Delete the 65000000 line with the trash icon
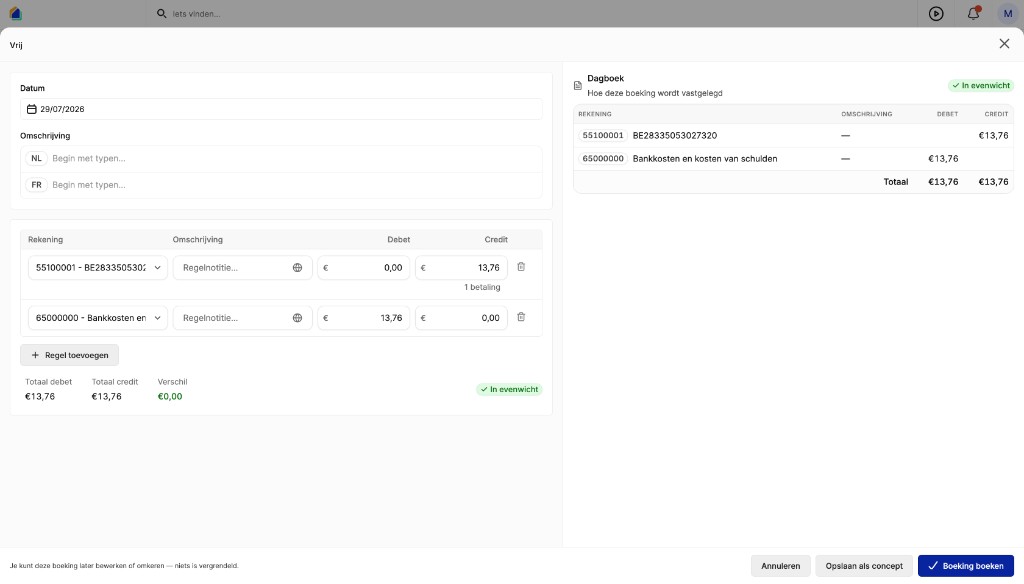 tap(521, 317)
